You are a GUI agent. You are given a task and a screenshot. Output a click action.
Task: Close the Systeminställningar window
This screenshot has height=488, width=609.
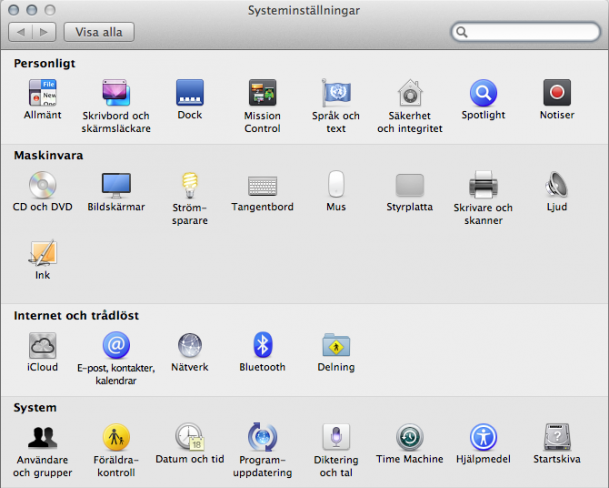coord(14,10)
